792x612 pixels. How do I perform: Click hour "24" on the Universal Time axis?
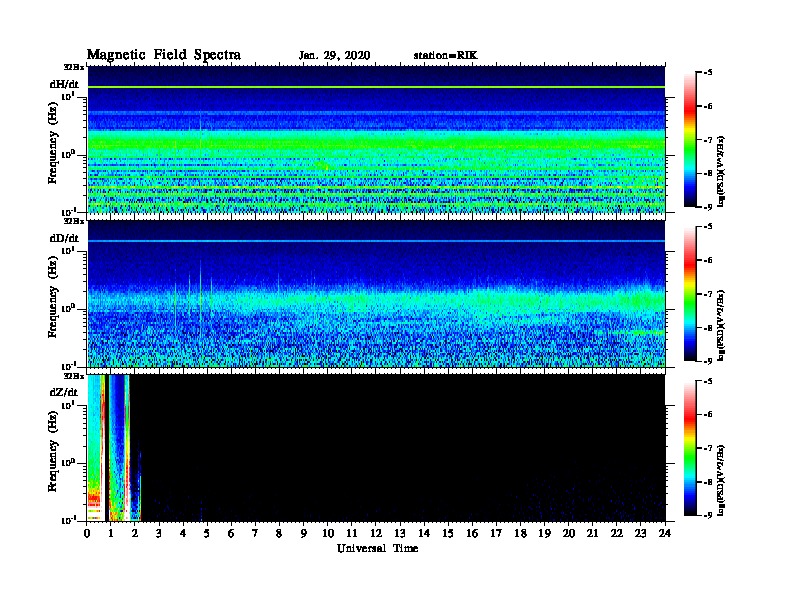click(665, 533)
